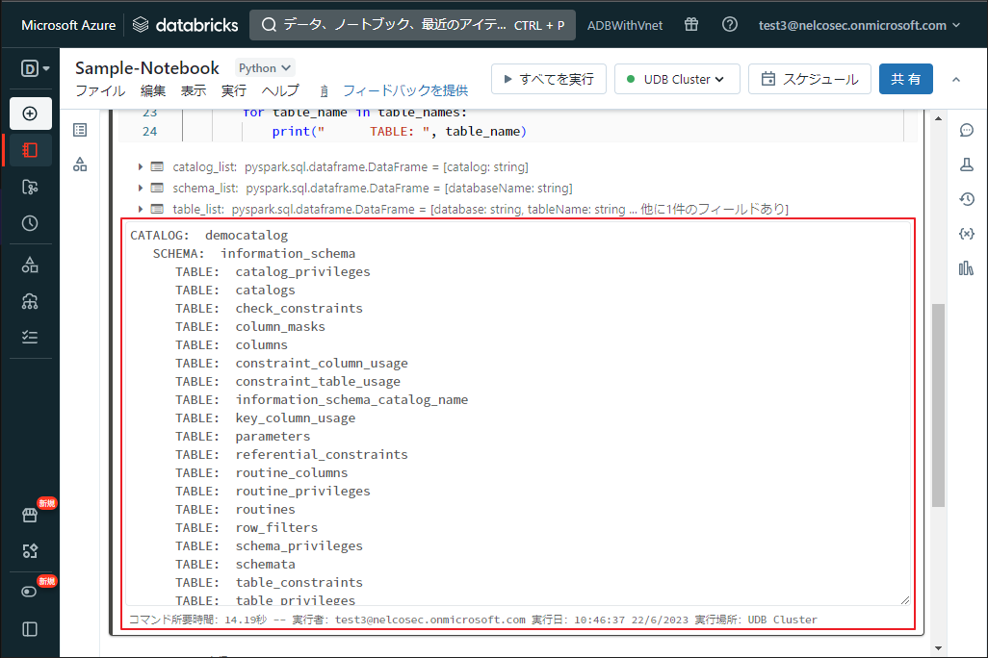Viewport: 988px width, 658px height.
Task: Open the variable explorer {x} icon
Action: point(966,233)
